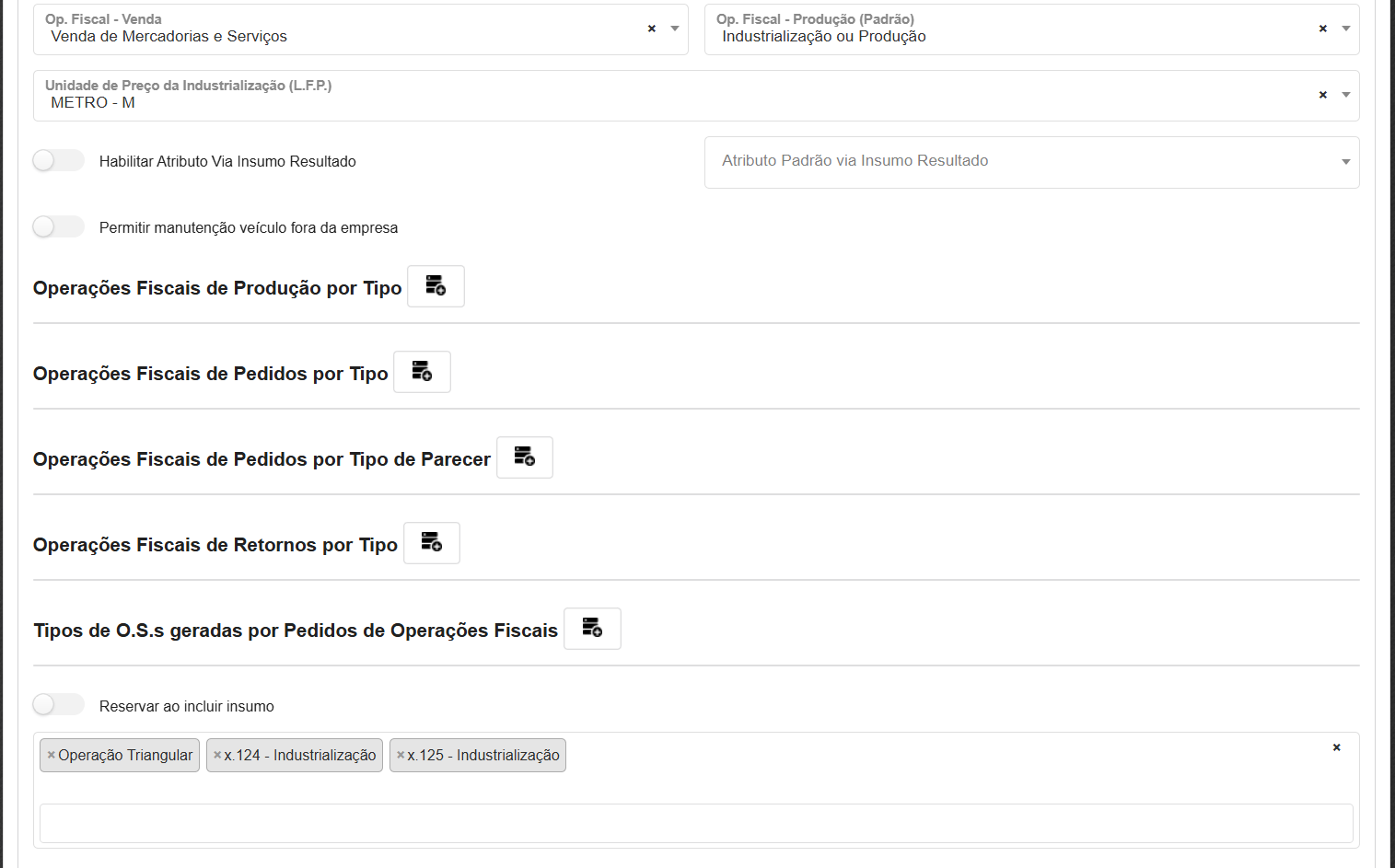Clear Unidade de Preço da Industrialização value
This screenshot has height=868, width=1395.
click(x=1323, y=95)
